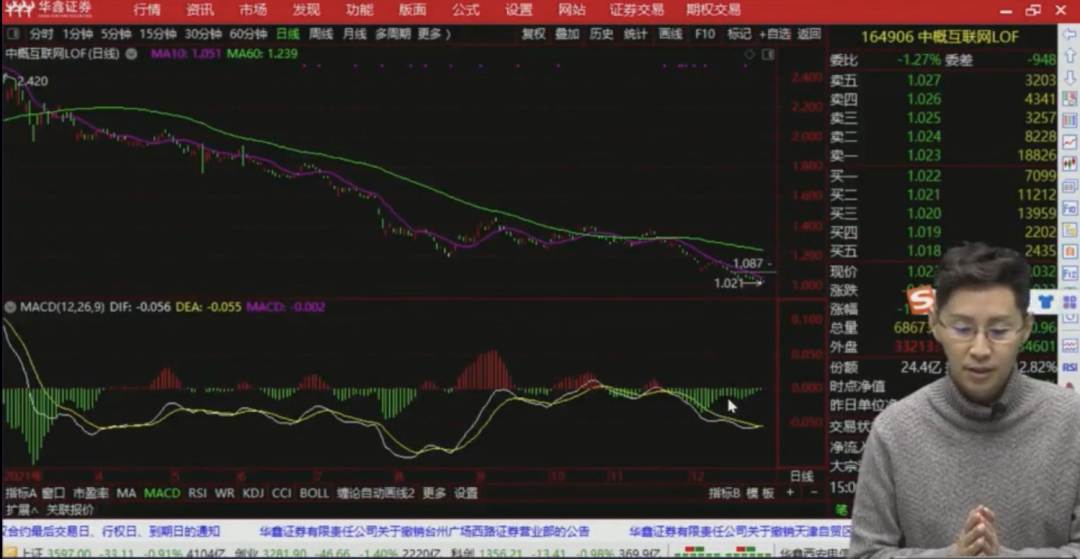Select the 15分钟 period
The image size is (1080, 559).
158,34
